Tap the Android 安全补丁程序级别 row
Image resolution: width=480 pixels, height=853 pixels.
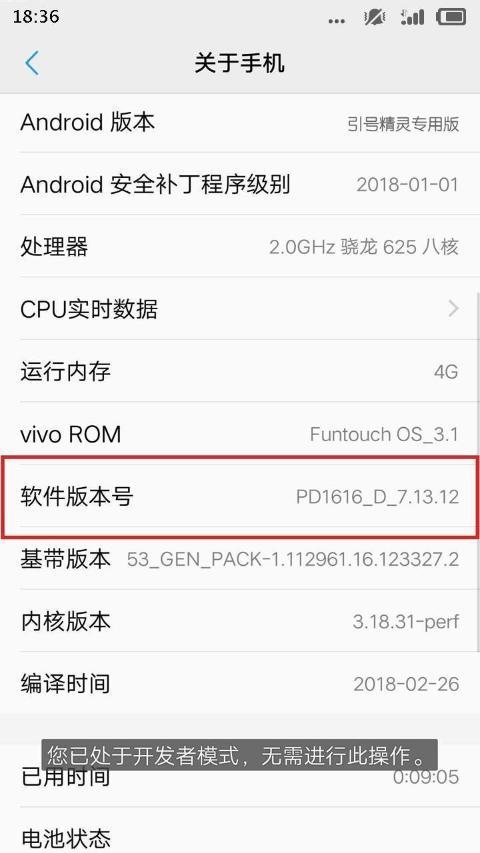pos(240,184)
